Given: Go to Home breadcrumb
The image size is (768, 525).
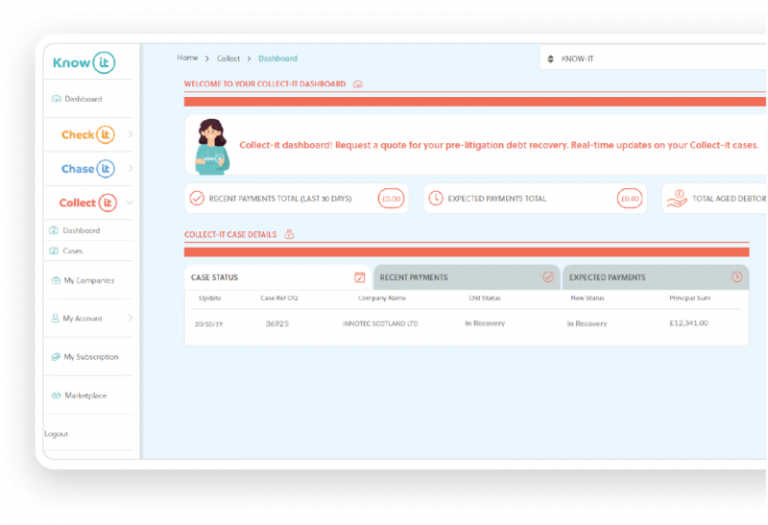Looking at the screenshot, I should pyautogui.click(x=187, y=58).
